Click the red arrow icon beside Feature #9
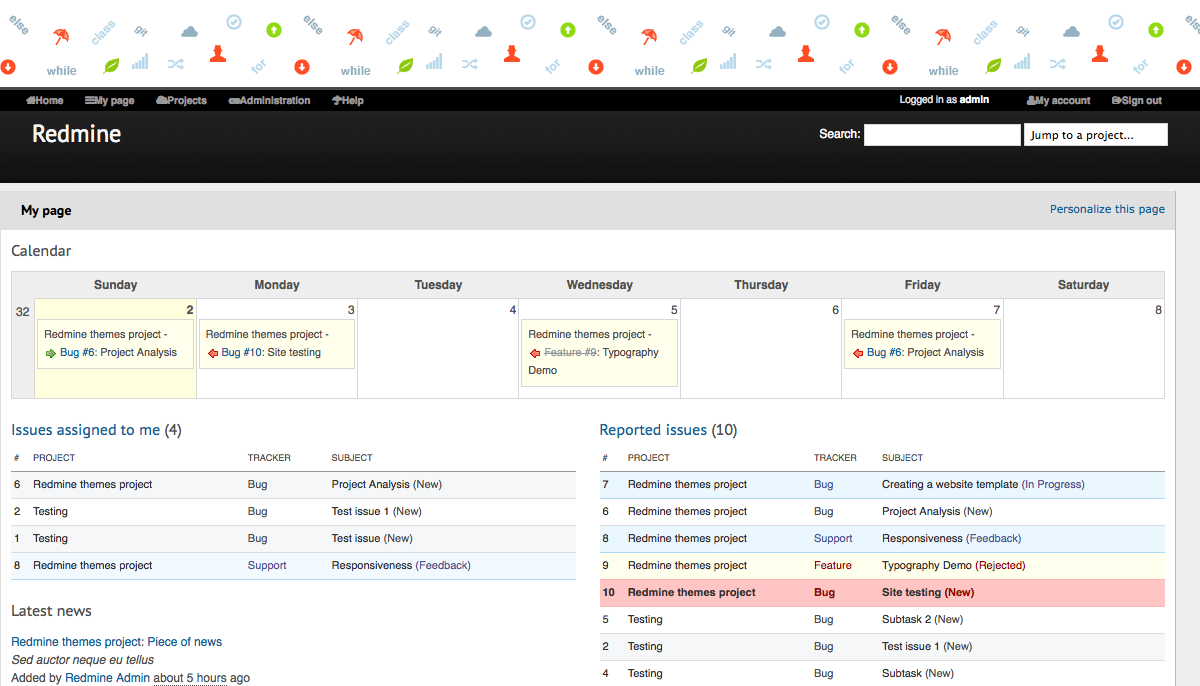 535,353
